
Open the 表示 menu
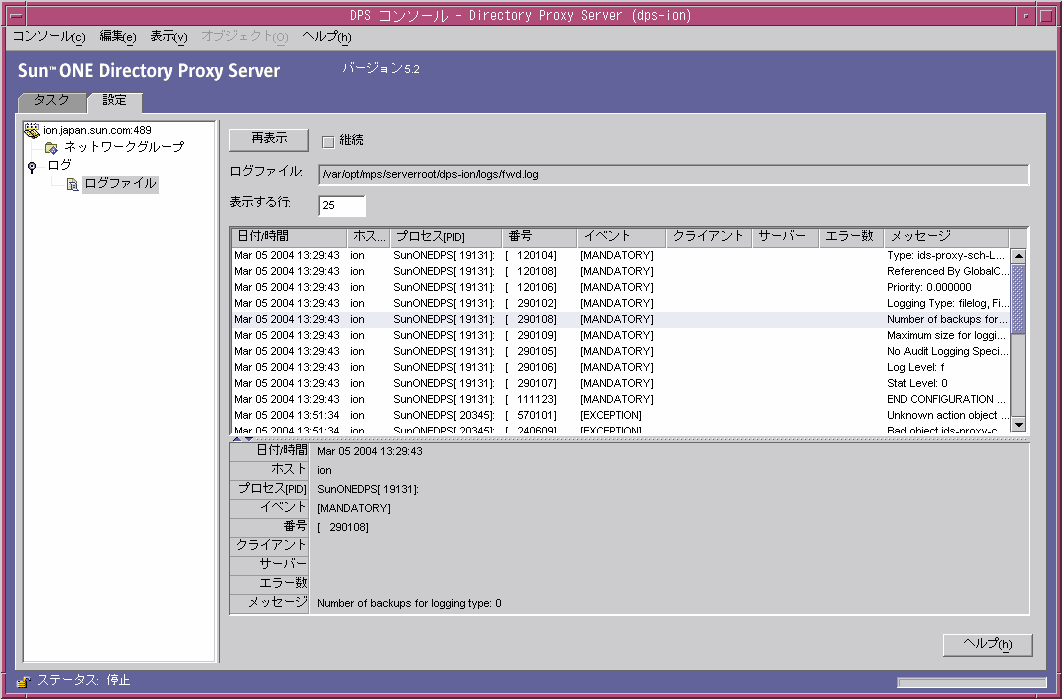(169, 37)
